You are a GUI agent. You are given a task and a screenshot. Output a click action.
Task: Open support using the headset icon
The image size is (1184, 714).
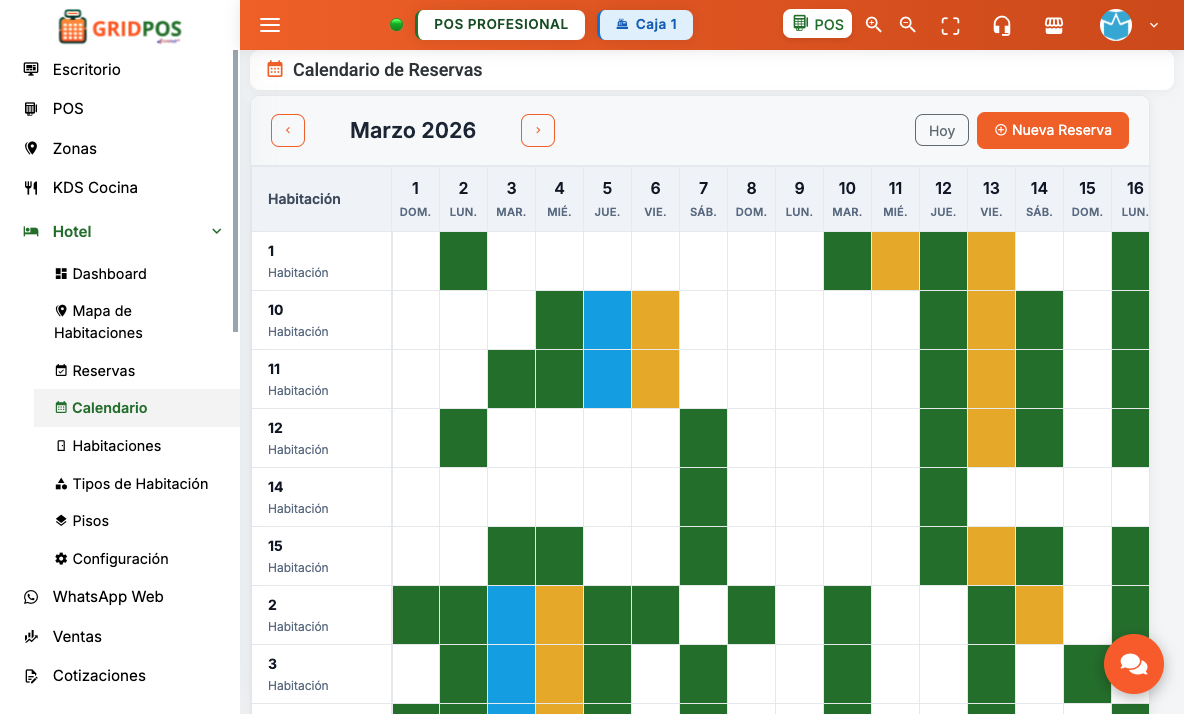[1002, 24]
